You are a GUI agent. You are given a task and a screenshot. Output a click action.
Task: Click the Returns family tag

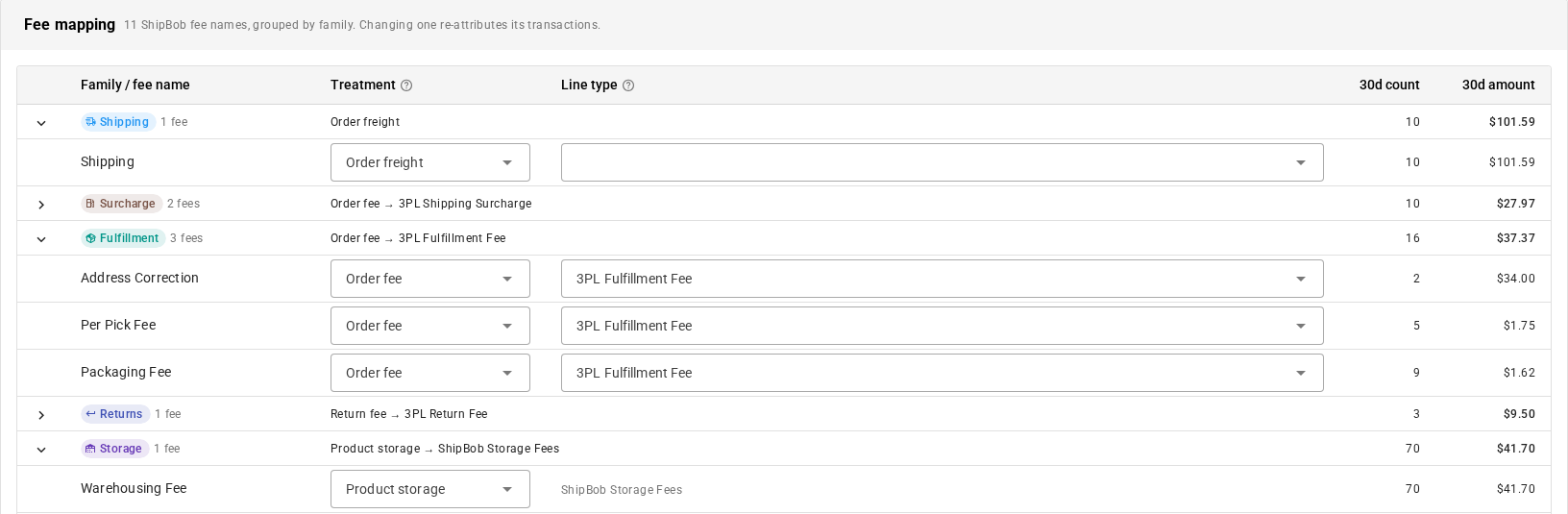(115, 414)
